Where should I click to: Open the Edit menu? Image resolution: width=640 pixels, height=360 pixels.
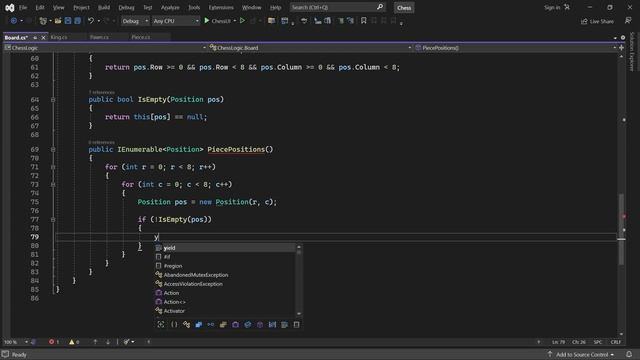[x=40, y=7]
